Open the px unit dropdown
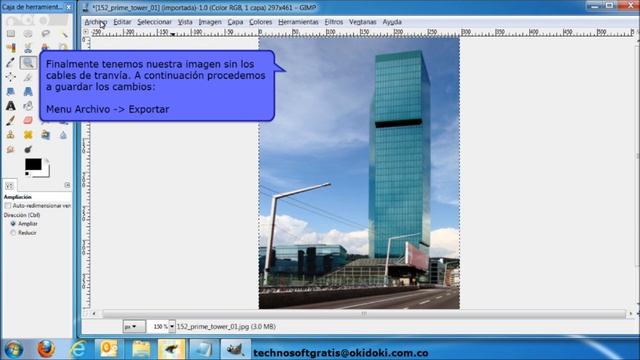Image resolution: width=640 pixels, height=360 pixels. coord(133,327)
